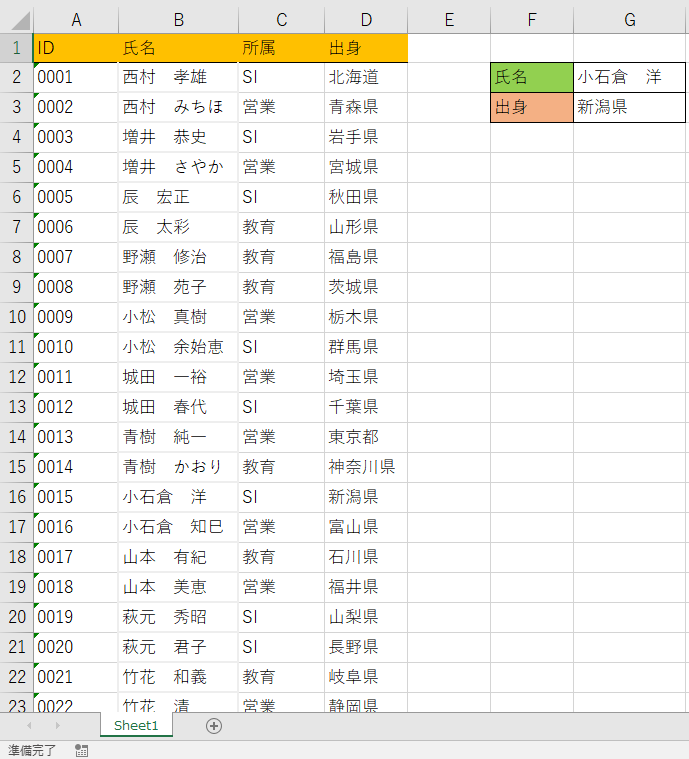Click cell 千葉県
Image resolution: width=689 pixels, height=759 pixels.
click(366, 408)
